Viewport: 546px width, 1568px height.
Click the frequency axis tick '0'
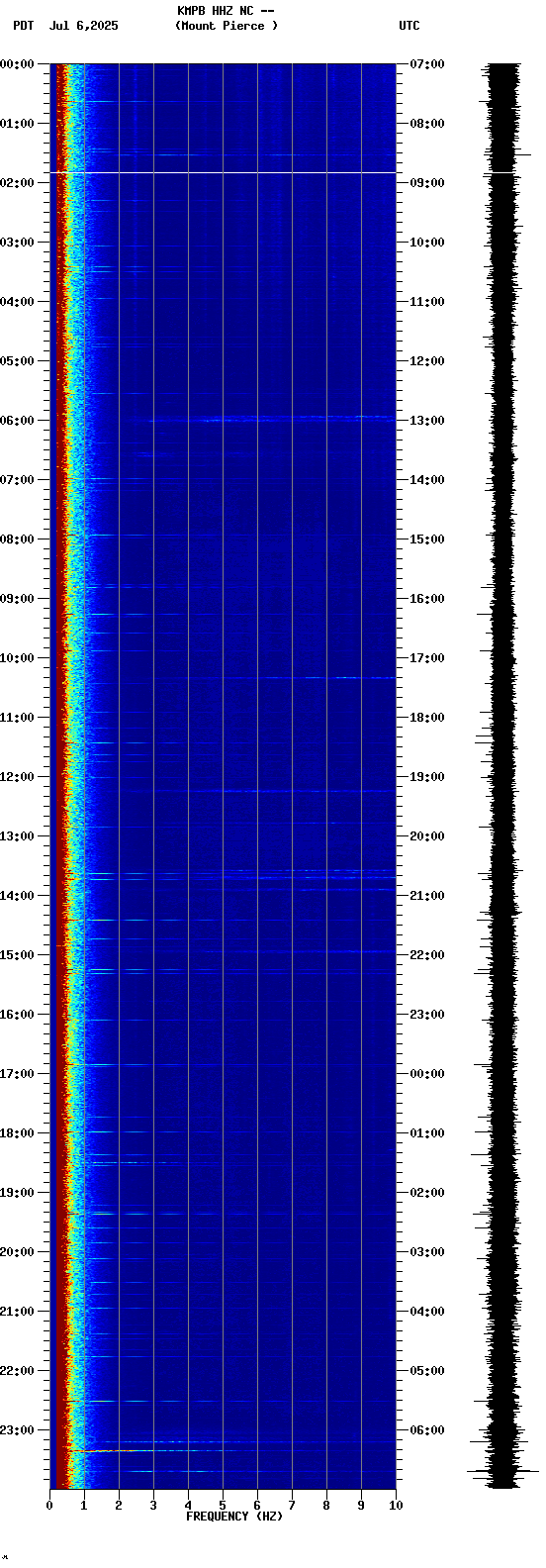pos(49,1506)
